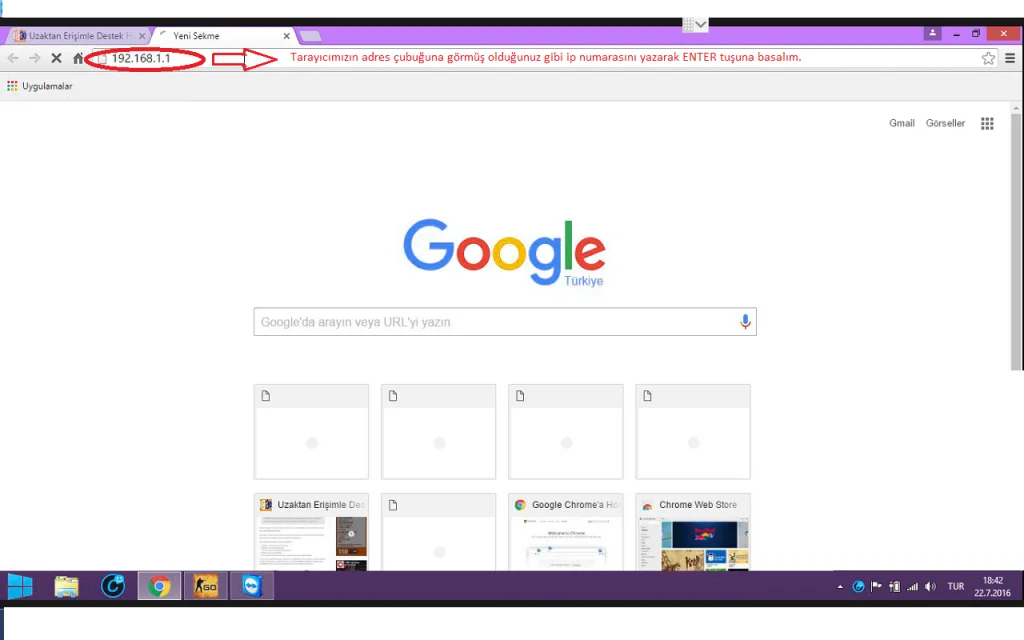The width and height of the screenshot is (1024, 640).
Task: Open the Chrome hamburger menu
Action: coord(1010,59)
